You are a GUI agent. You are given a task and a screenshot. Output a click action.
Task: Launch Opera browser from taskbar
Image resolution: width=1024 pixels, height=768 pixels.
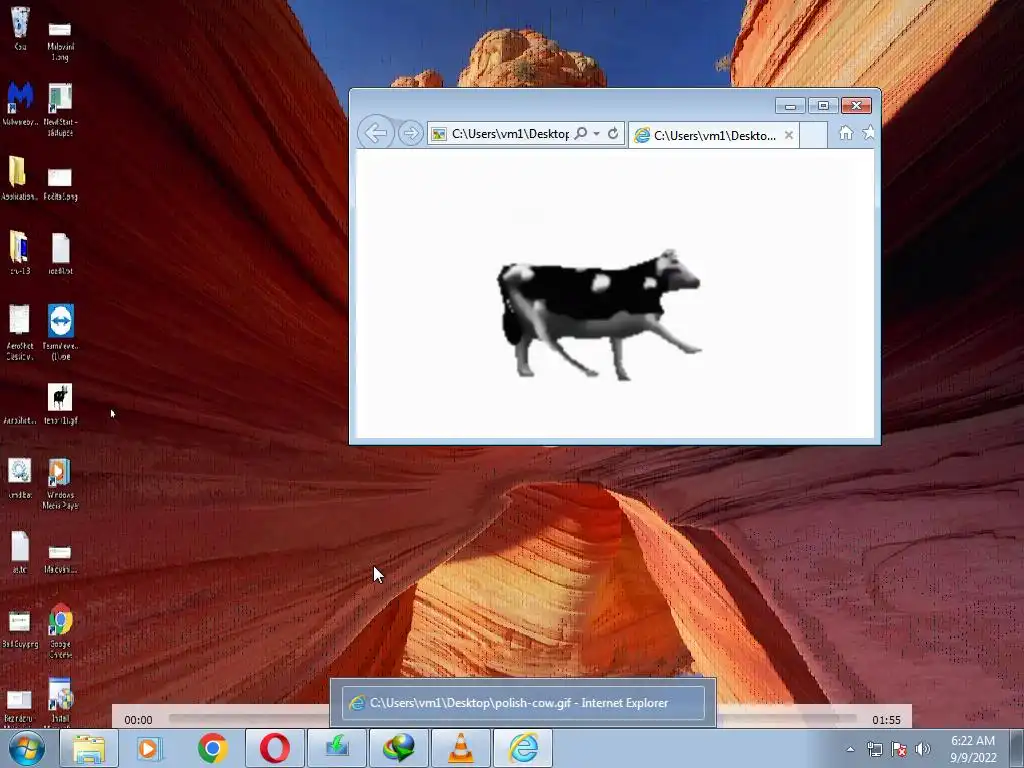tap(274, 748)
